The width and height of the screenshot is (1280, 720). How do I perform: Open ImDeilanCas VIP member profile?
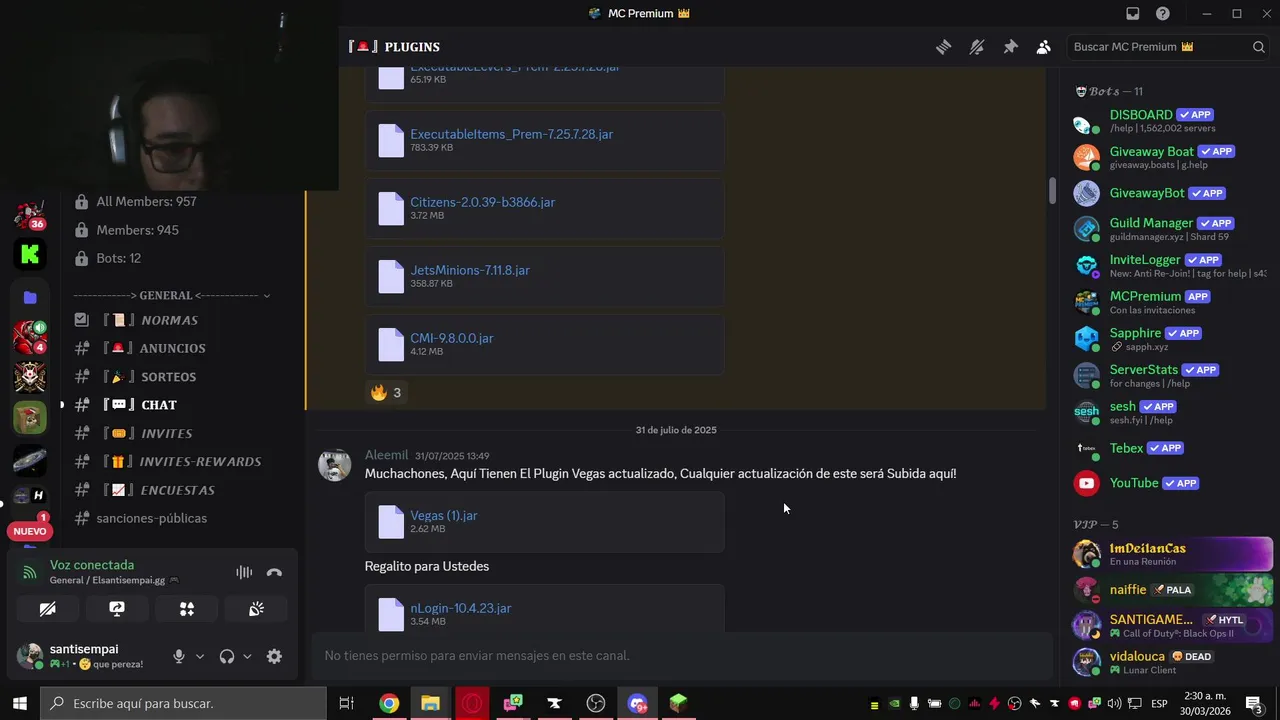(1172, 554)
